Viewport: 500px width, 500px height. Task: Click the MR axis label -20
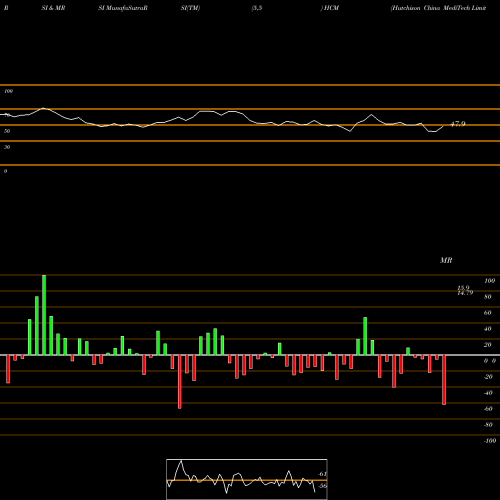point(488,377)
